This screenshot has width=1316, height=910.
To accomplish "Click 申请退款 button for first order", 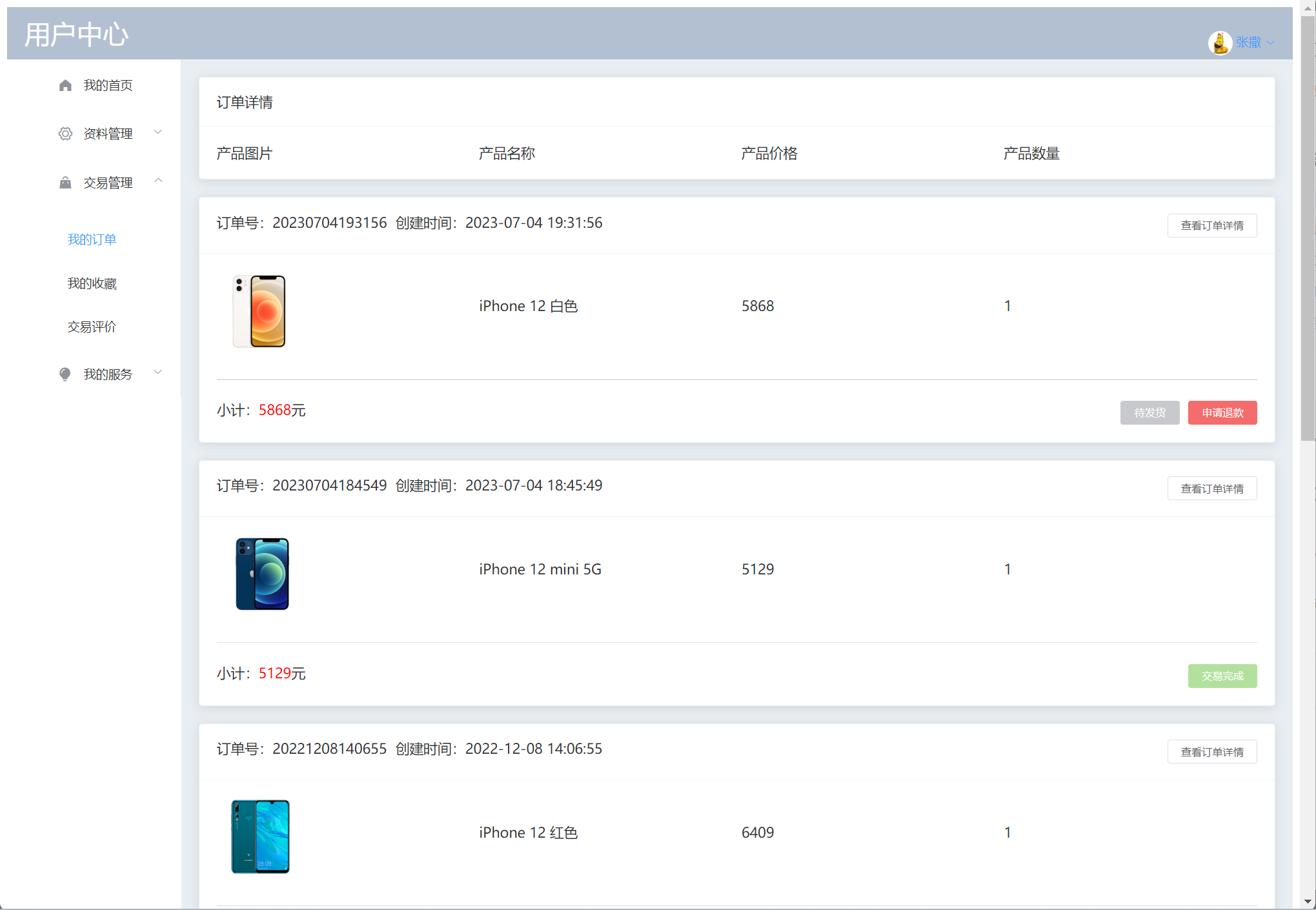I will point(1222,412).
